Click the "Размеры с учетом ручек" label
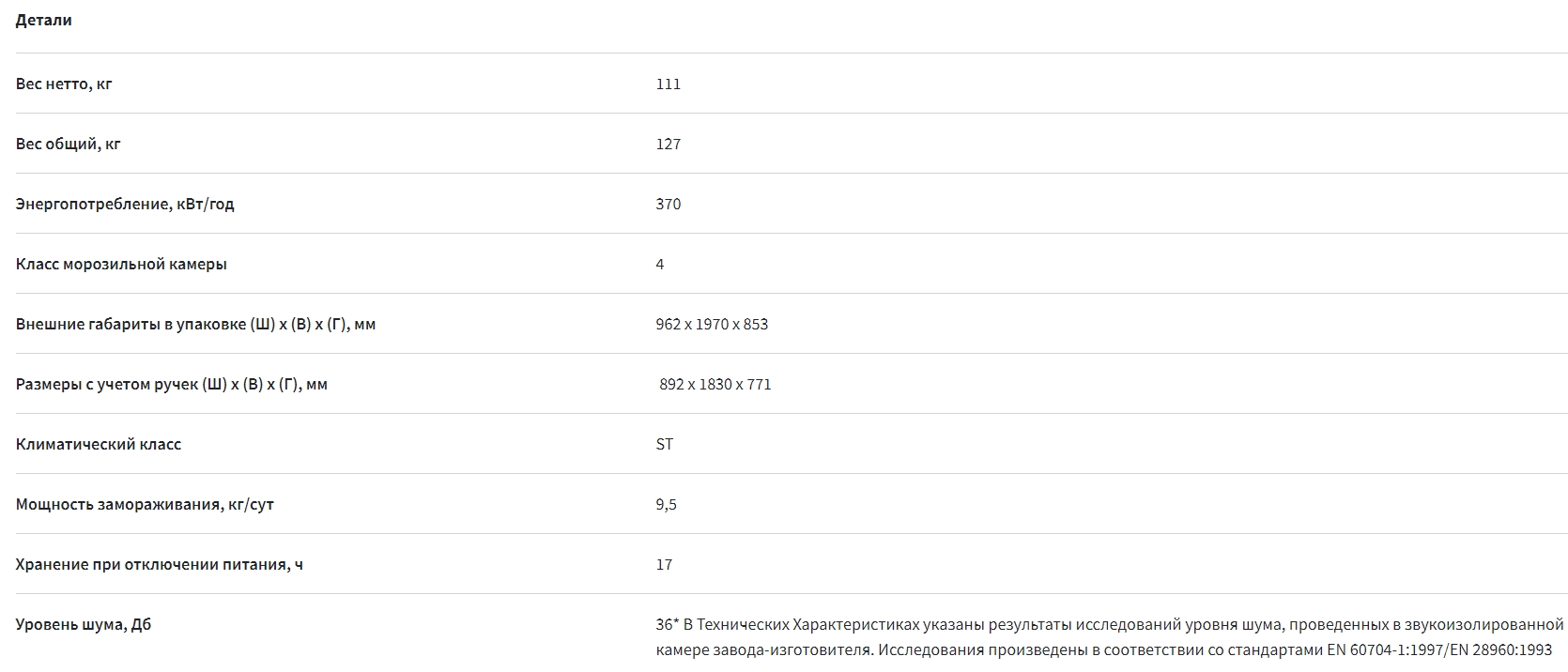 pyautogui.click(x=172, y=385)
